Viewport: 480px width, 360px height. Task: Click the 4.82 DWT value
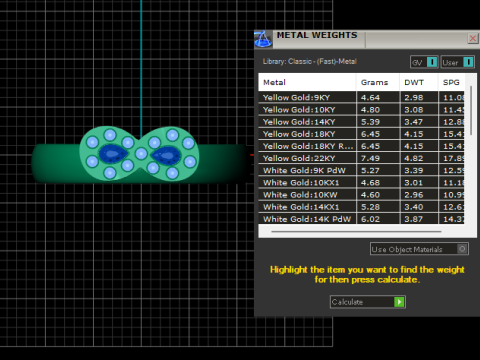414,158
